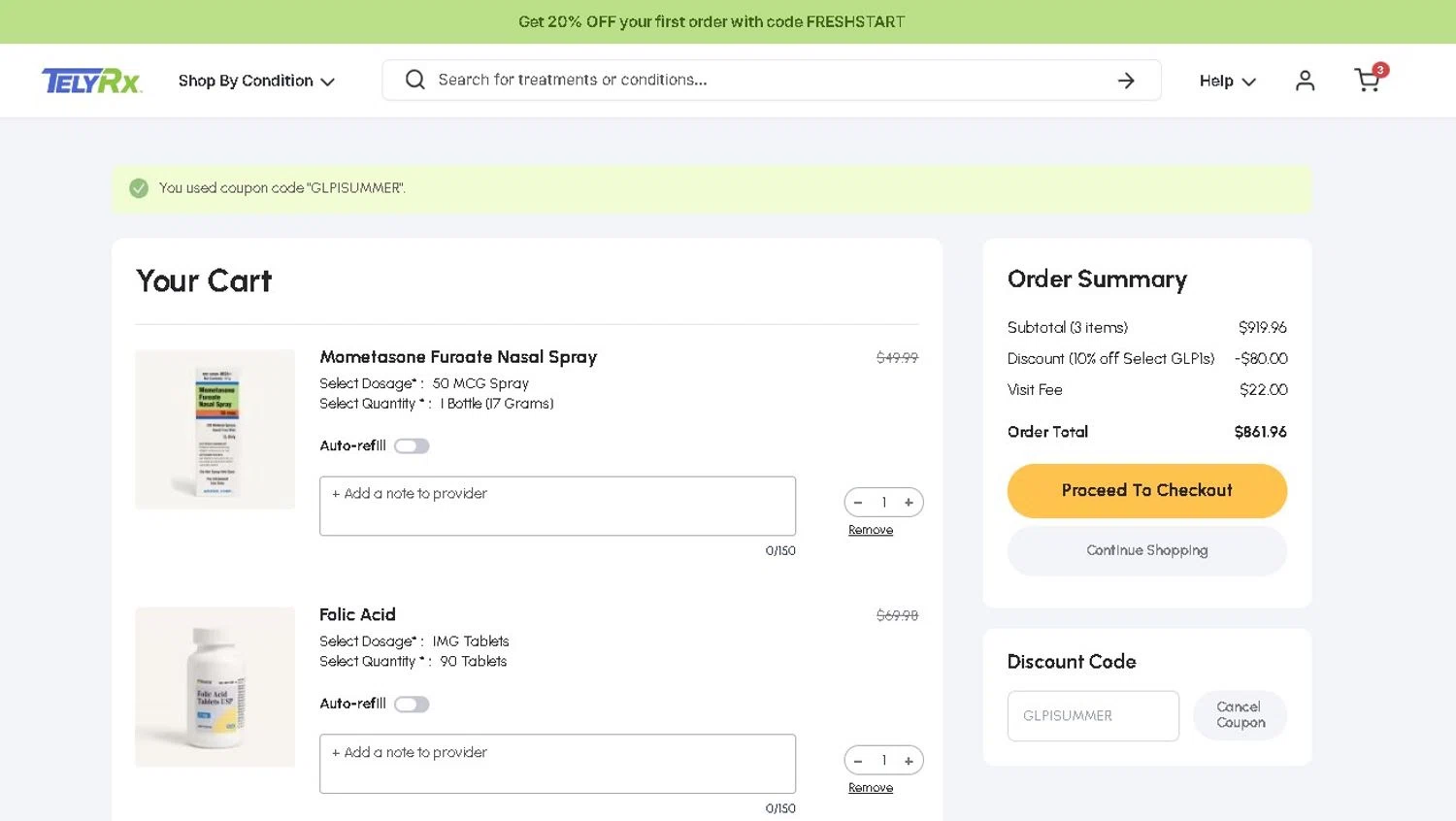1456x821 pixels.
Task: Click the "90 Tablets" quantity text
Action: (473, 662)
